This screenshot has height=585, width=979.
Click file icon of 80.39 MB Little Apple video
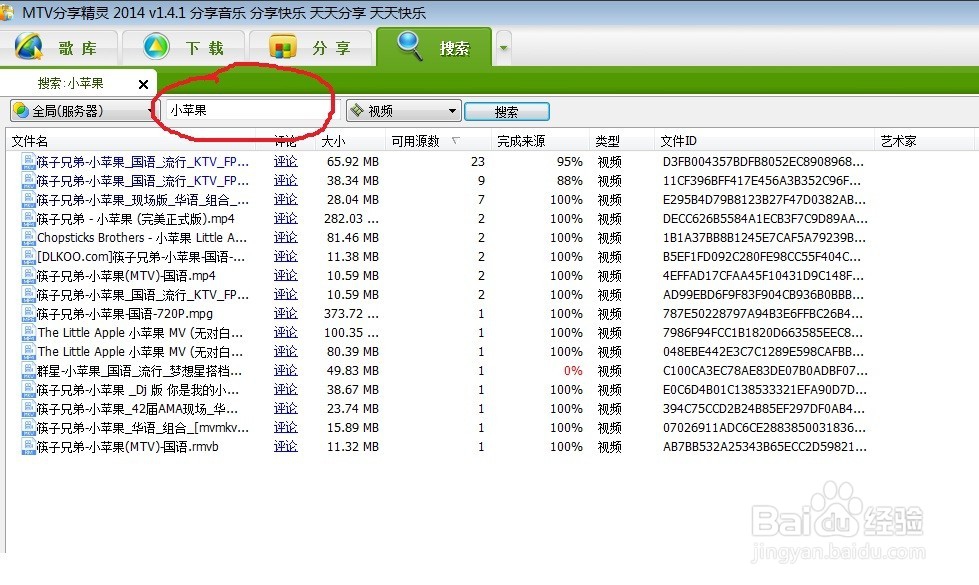28,351
